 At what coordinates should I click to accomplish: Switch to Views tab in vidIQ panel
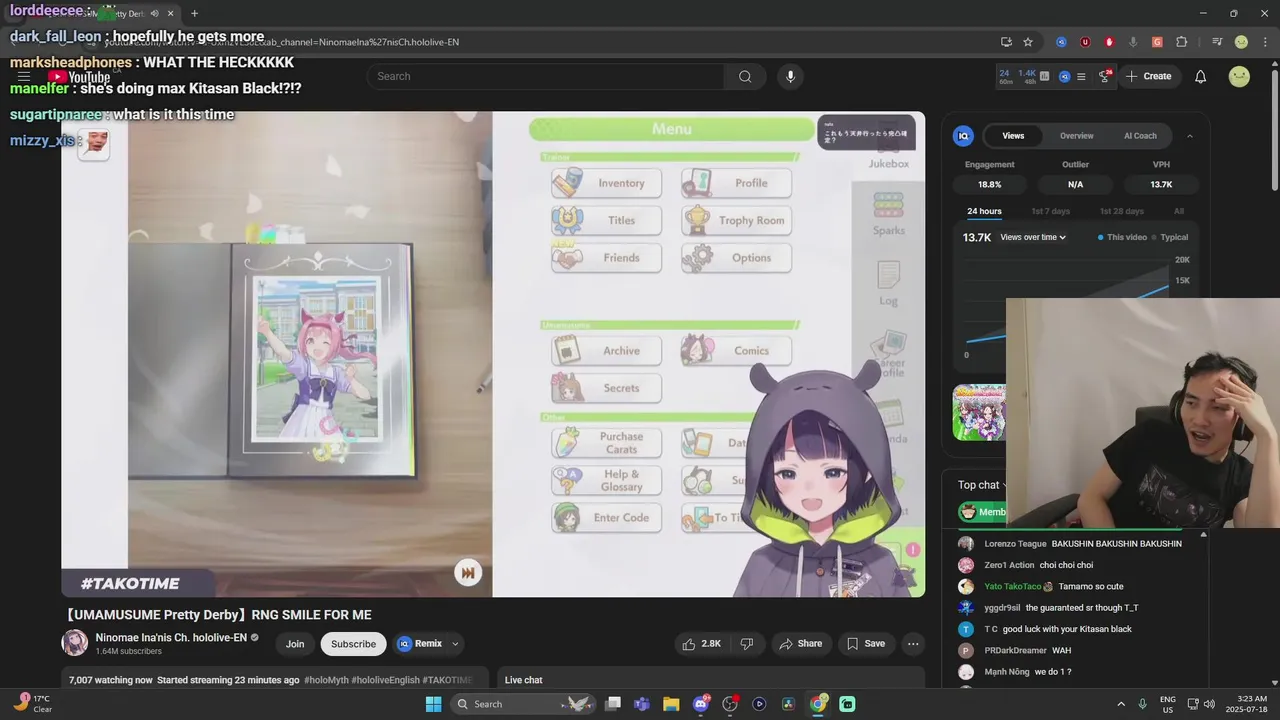pyautogui.click(x=1013, y=136)
